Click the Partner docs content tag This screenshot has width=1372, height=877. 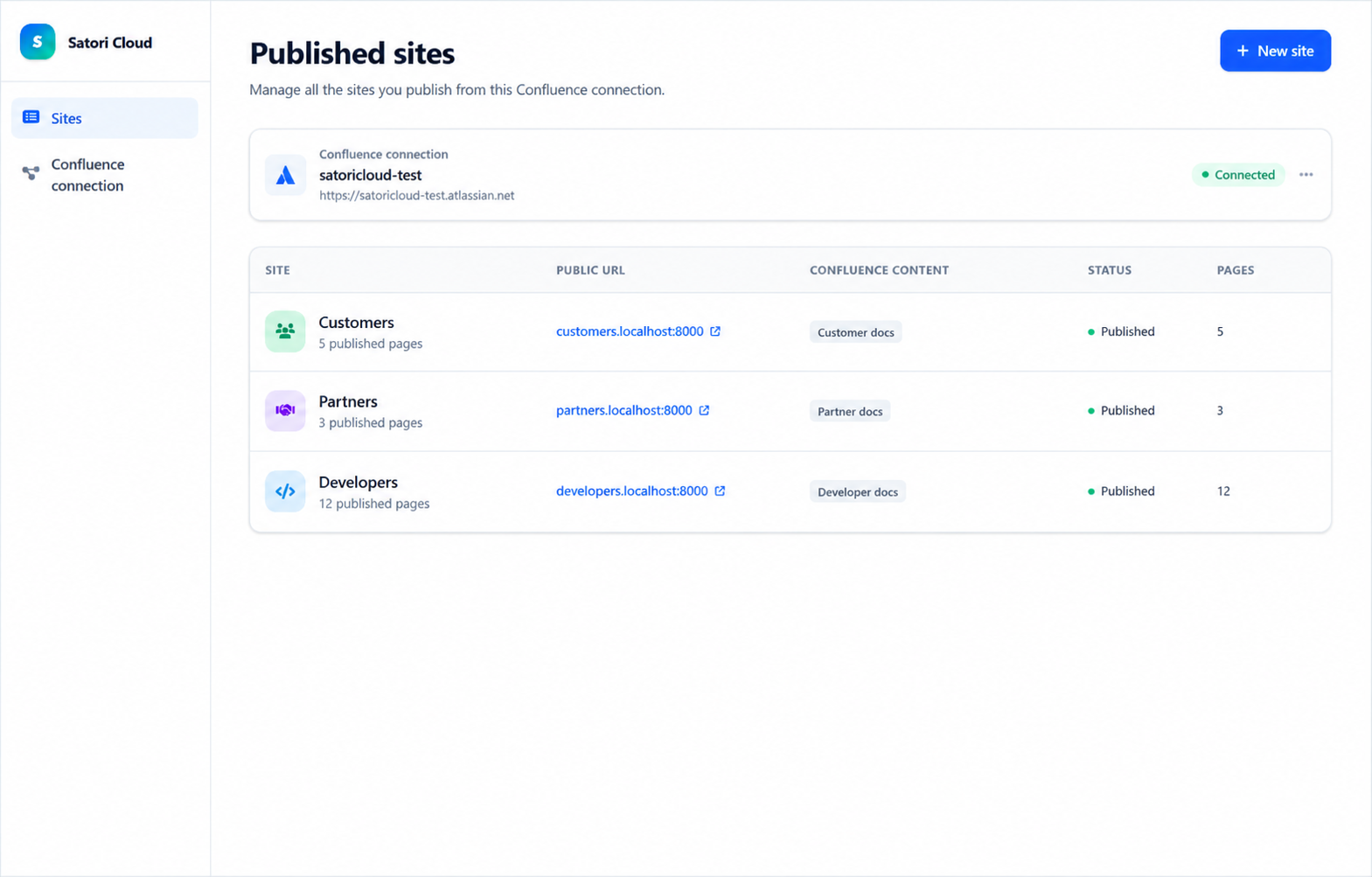(x=850, y=411)
